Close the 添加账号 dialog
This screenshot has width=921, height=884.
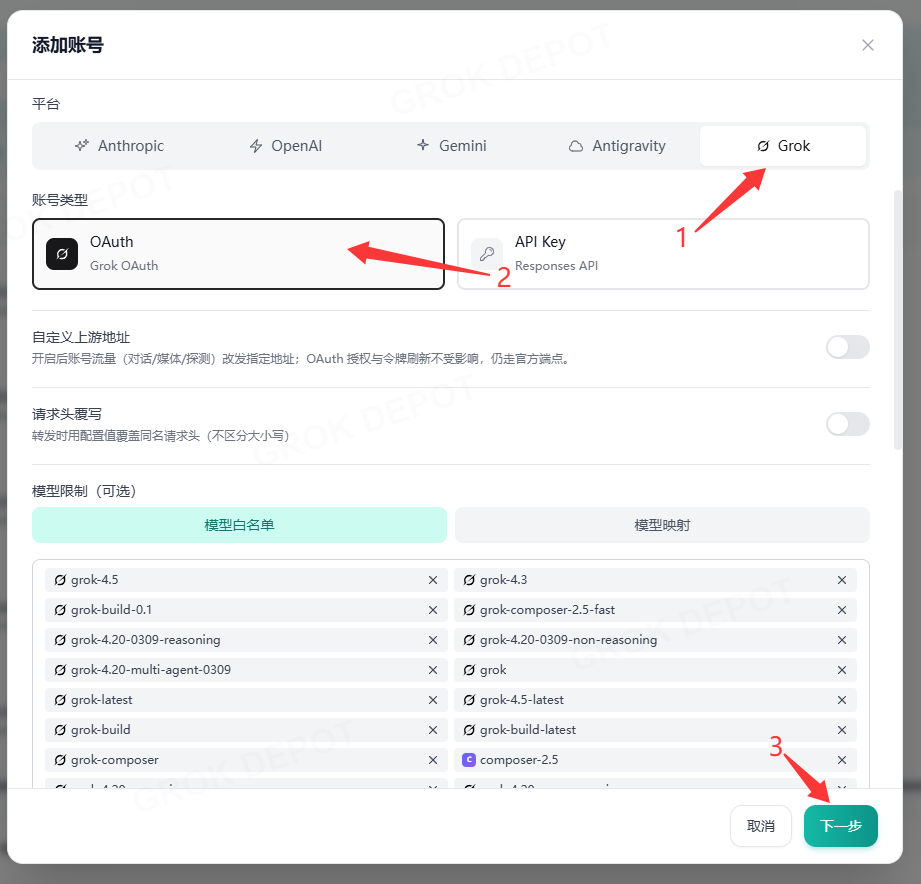[868, 45]
